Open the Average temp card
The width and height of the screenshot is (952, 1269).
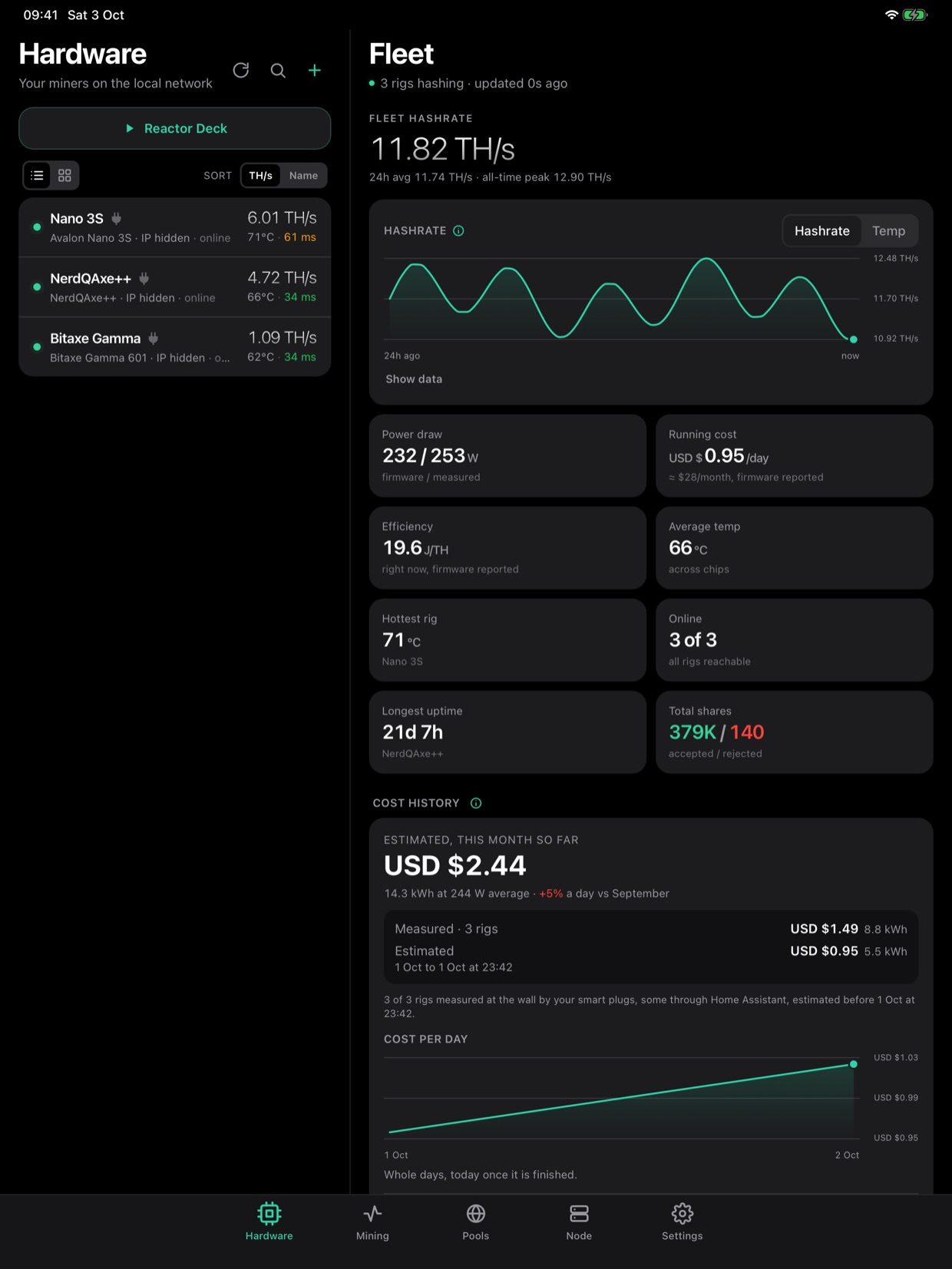(795, 548)
